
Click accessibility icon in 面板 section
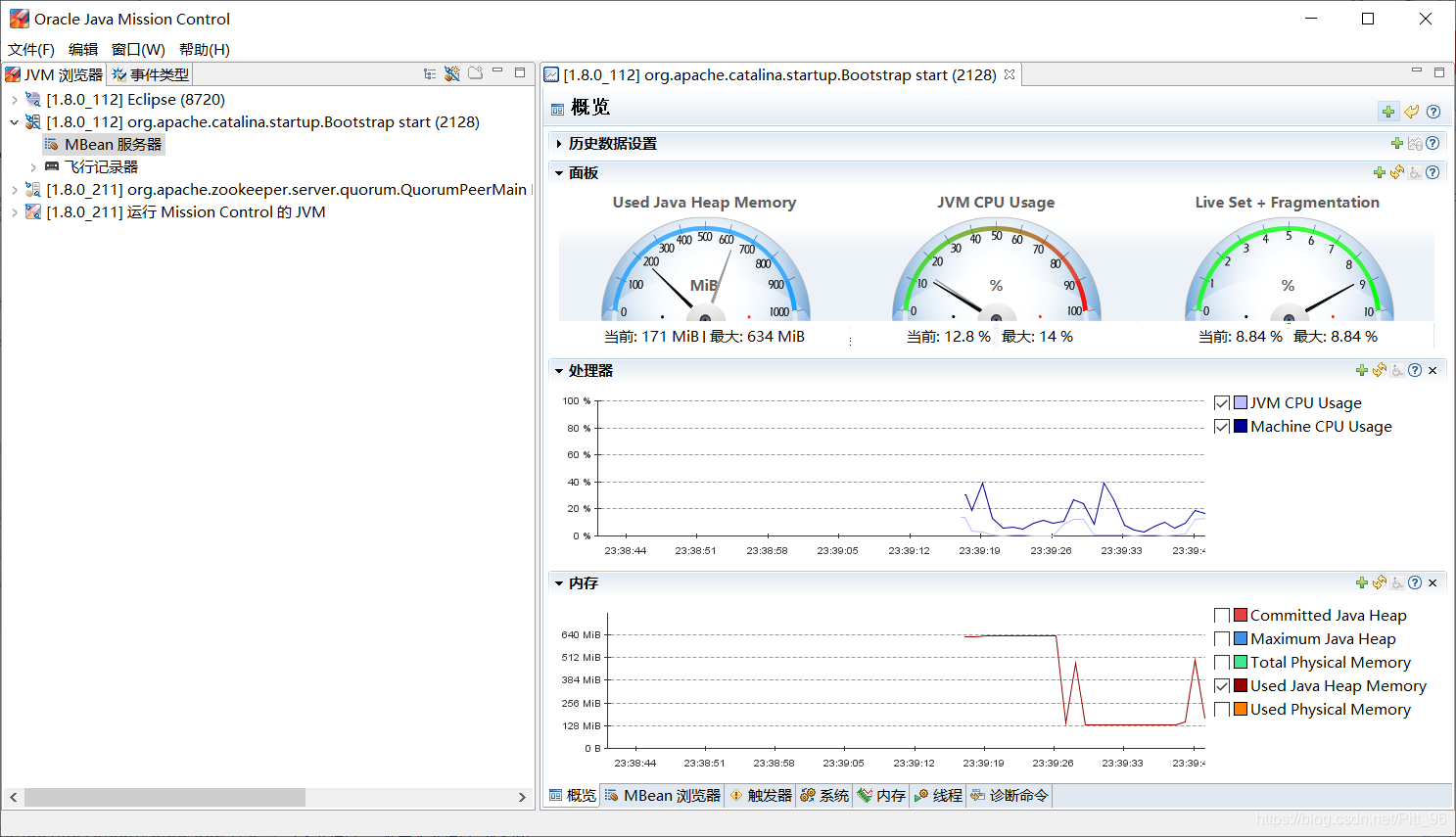click(1415, 172)
